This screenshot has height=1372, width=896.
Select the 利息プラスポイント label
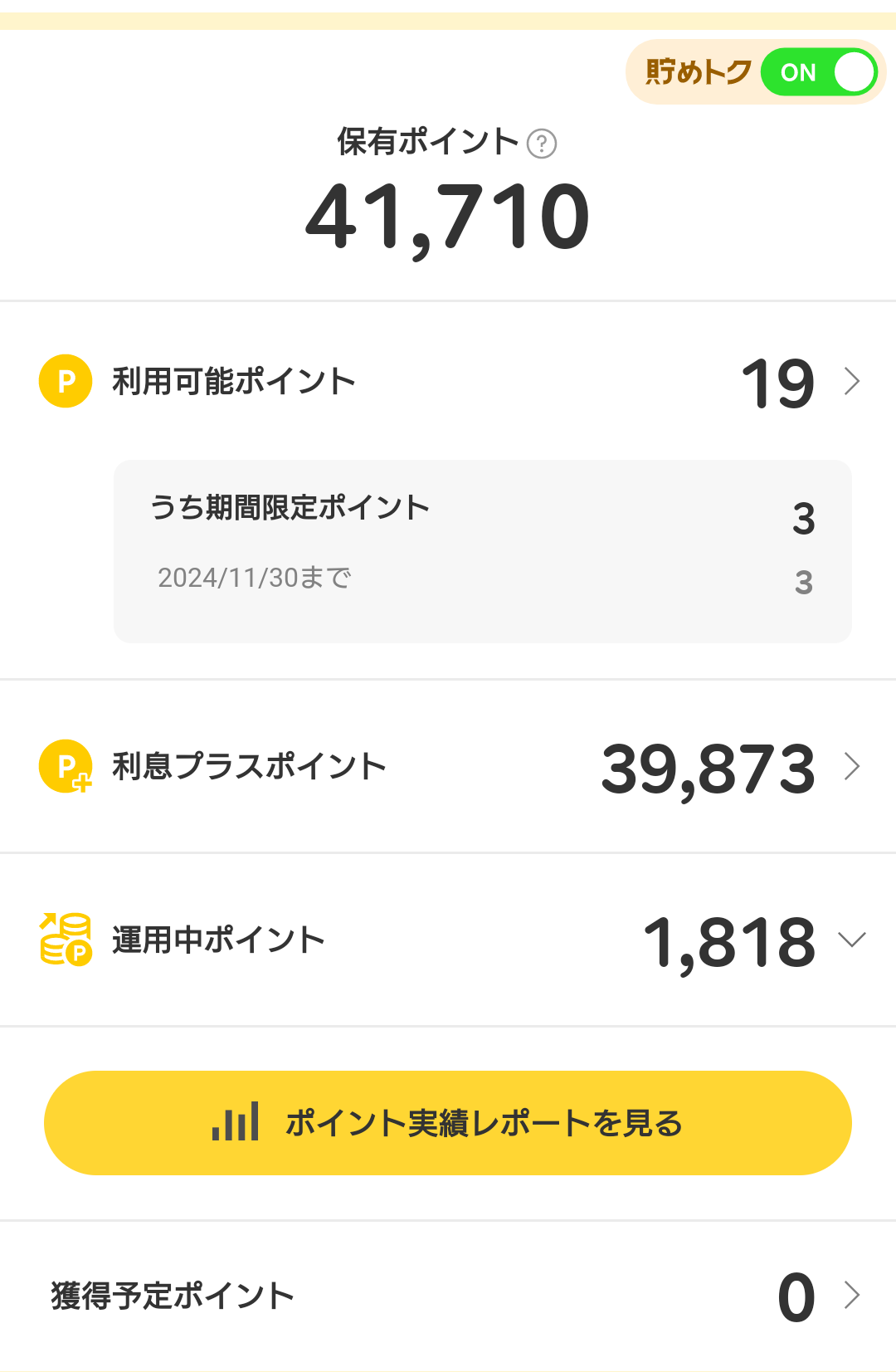pos(249,766)
